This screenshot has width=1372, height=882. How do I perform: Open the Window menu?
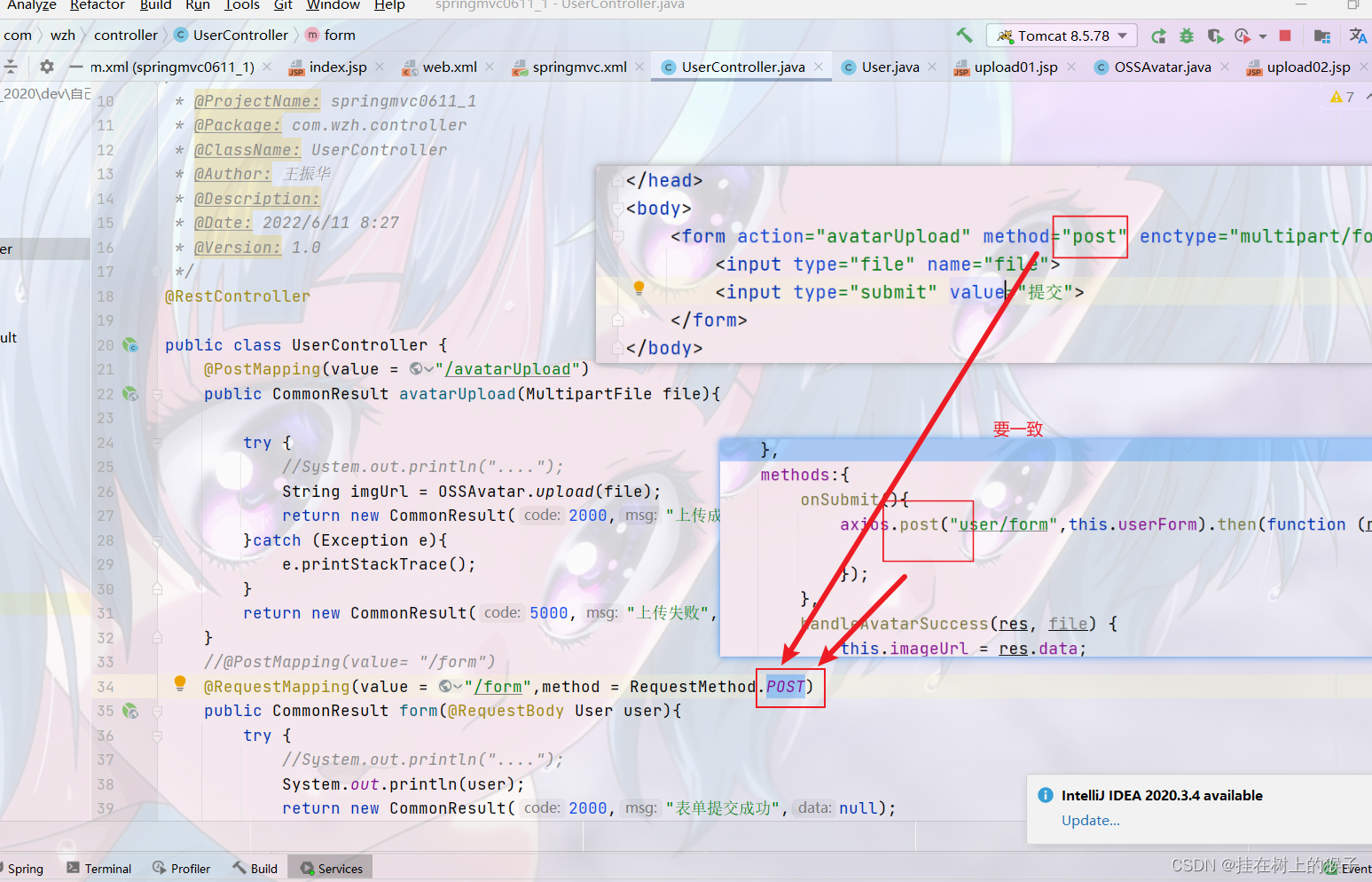tap(333, 5)
